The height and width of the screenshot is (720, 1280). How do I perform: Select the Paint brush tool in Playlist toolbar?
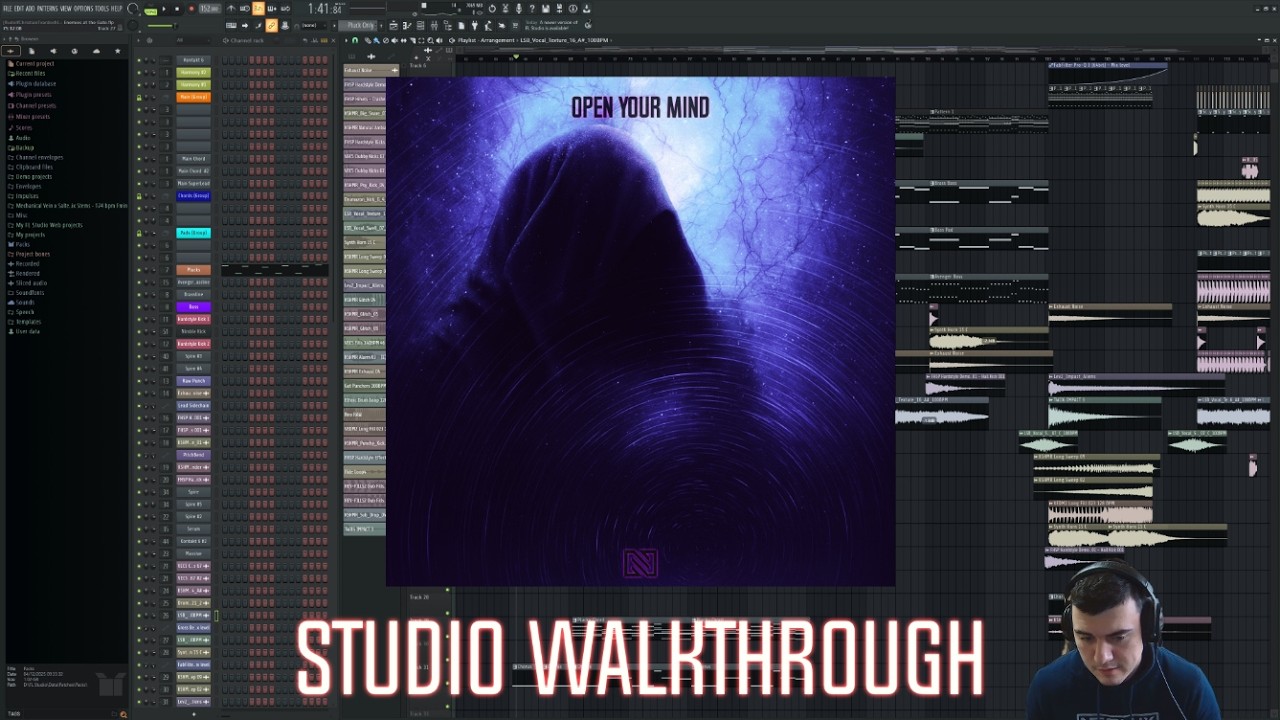tap(377, 40)
